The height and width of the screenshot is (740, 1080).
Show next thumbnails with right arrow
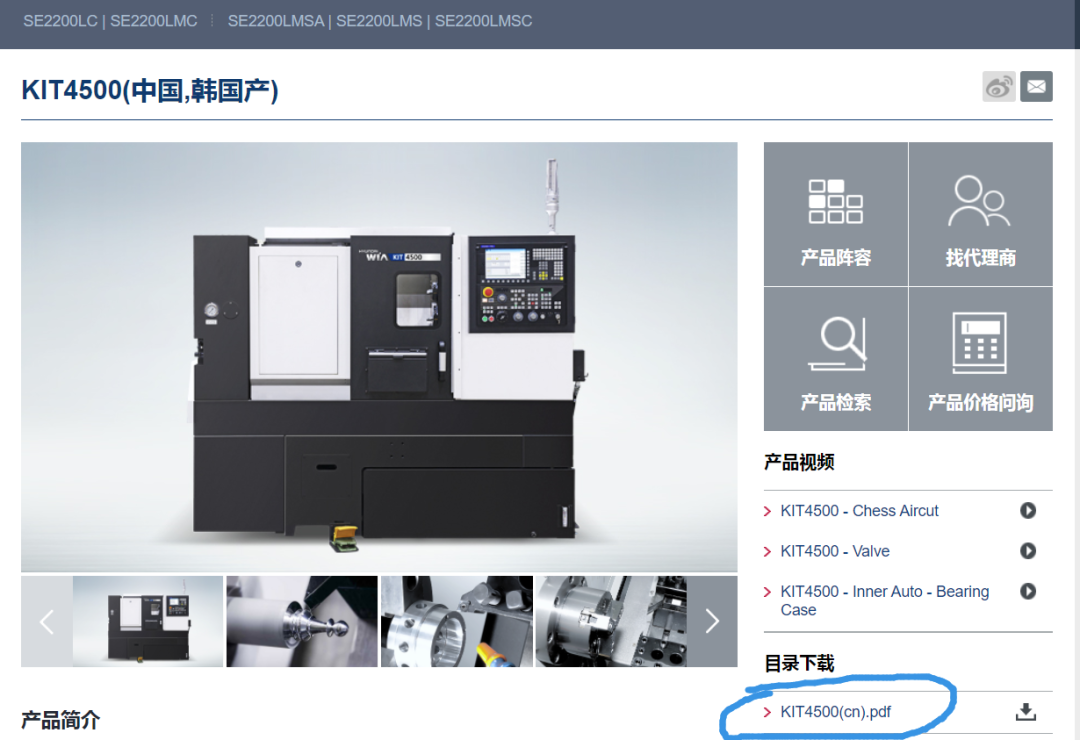point(712,621)
